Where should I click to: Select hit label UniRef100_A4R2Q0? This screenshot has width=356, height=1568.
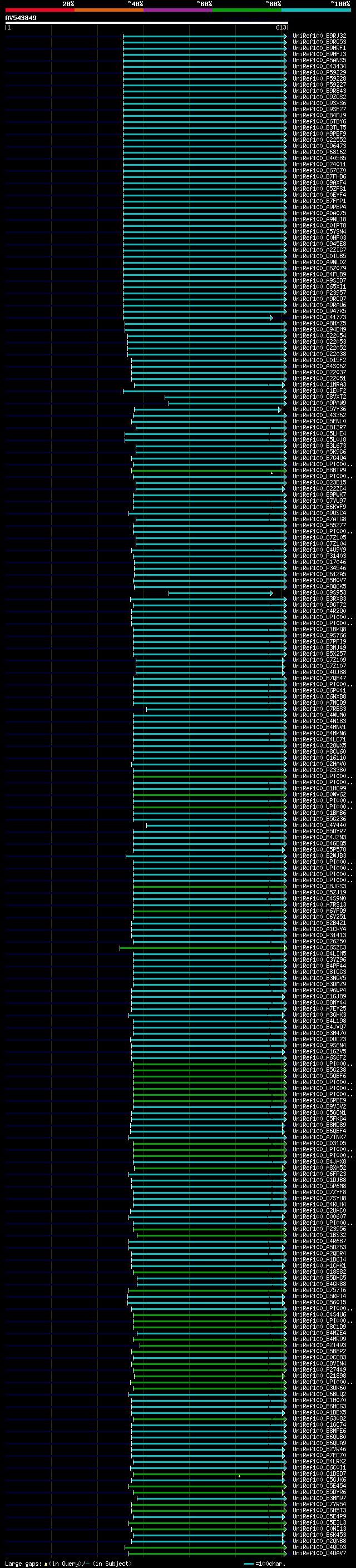319,611
